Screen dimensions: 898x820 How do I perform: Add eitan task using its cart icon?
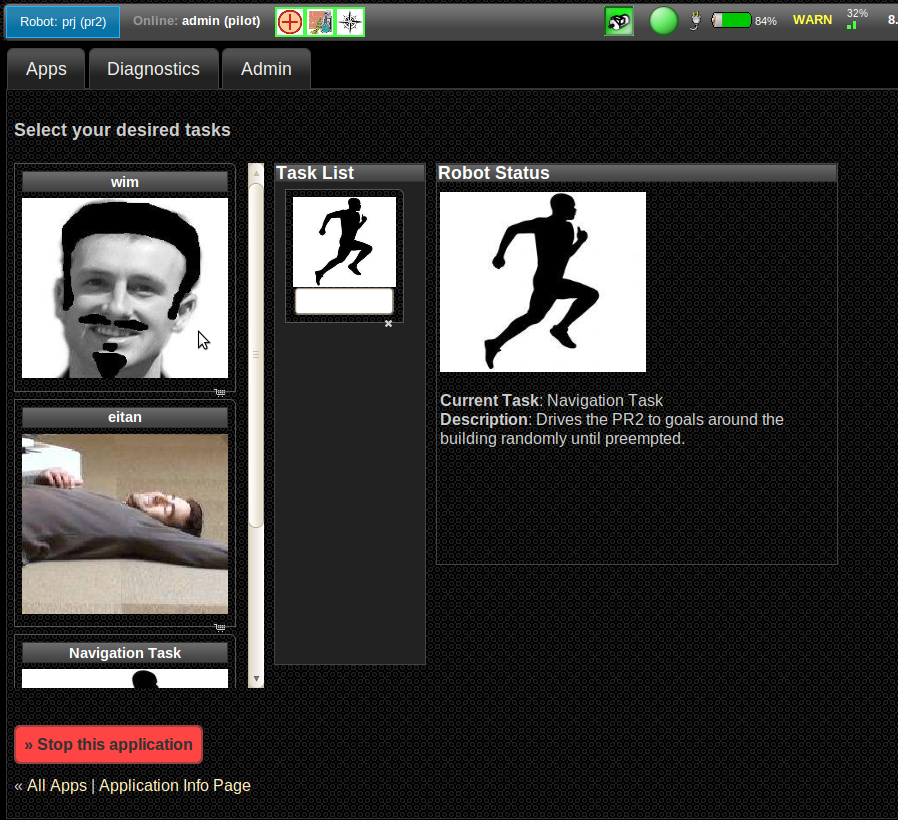point(219,628)
